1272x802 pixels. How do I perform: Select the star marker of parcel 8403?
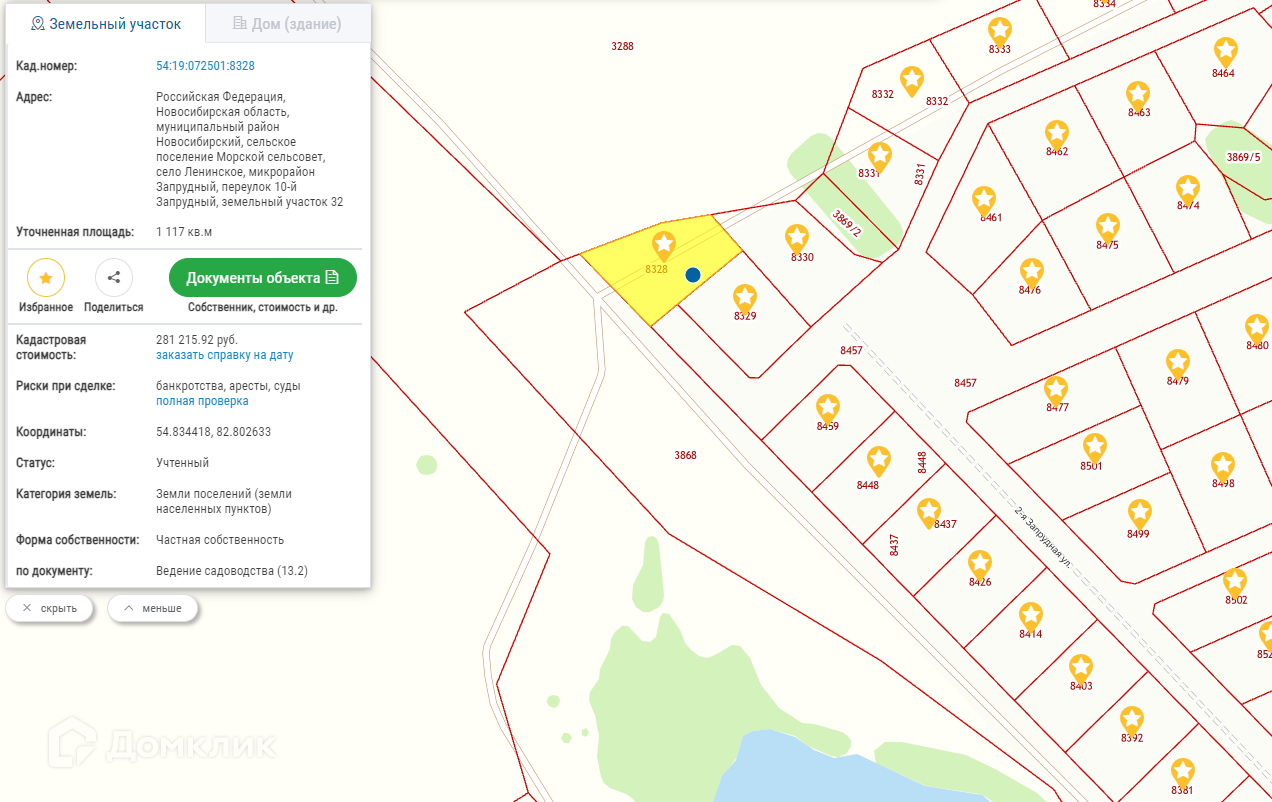pos(1081,668)
